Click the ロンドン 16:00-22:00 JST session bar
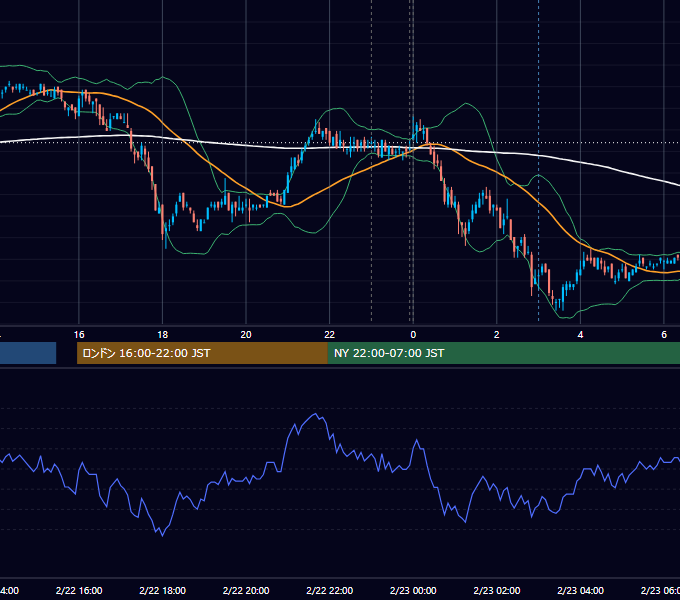This screenshot has height=600, width=680. (202, 353)
